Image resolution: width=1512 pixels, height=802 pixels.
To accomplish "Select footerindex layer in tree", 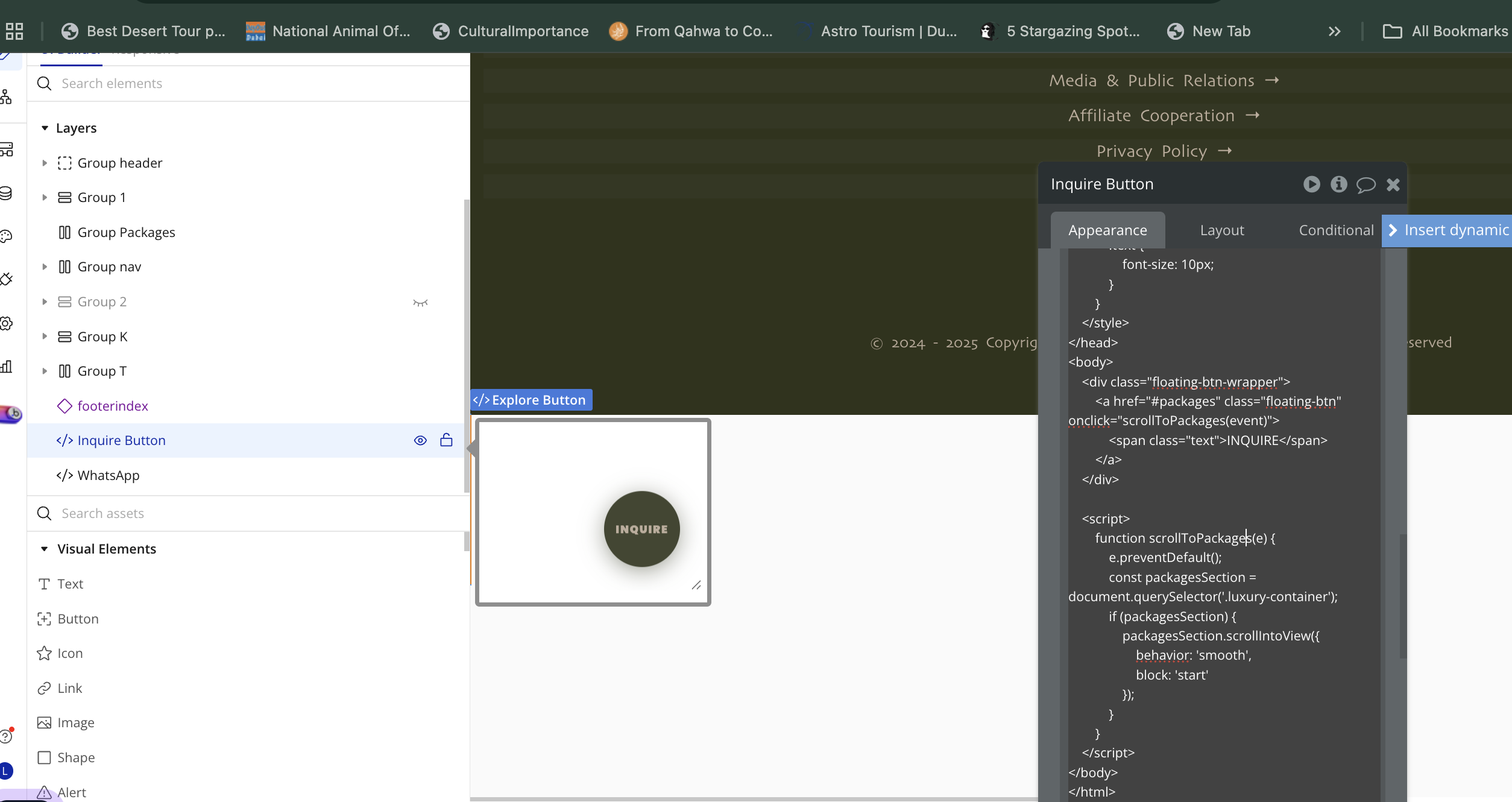I will tap(113, 406).
